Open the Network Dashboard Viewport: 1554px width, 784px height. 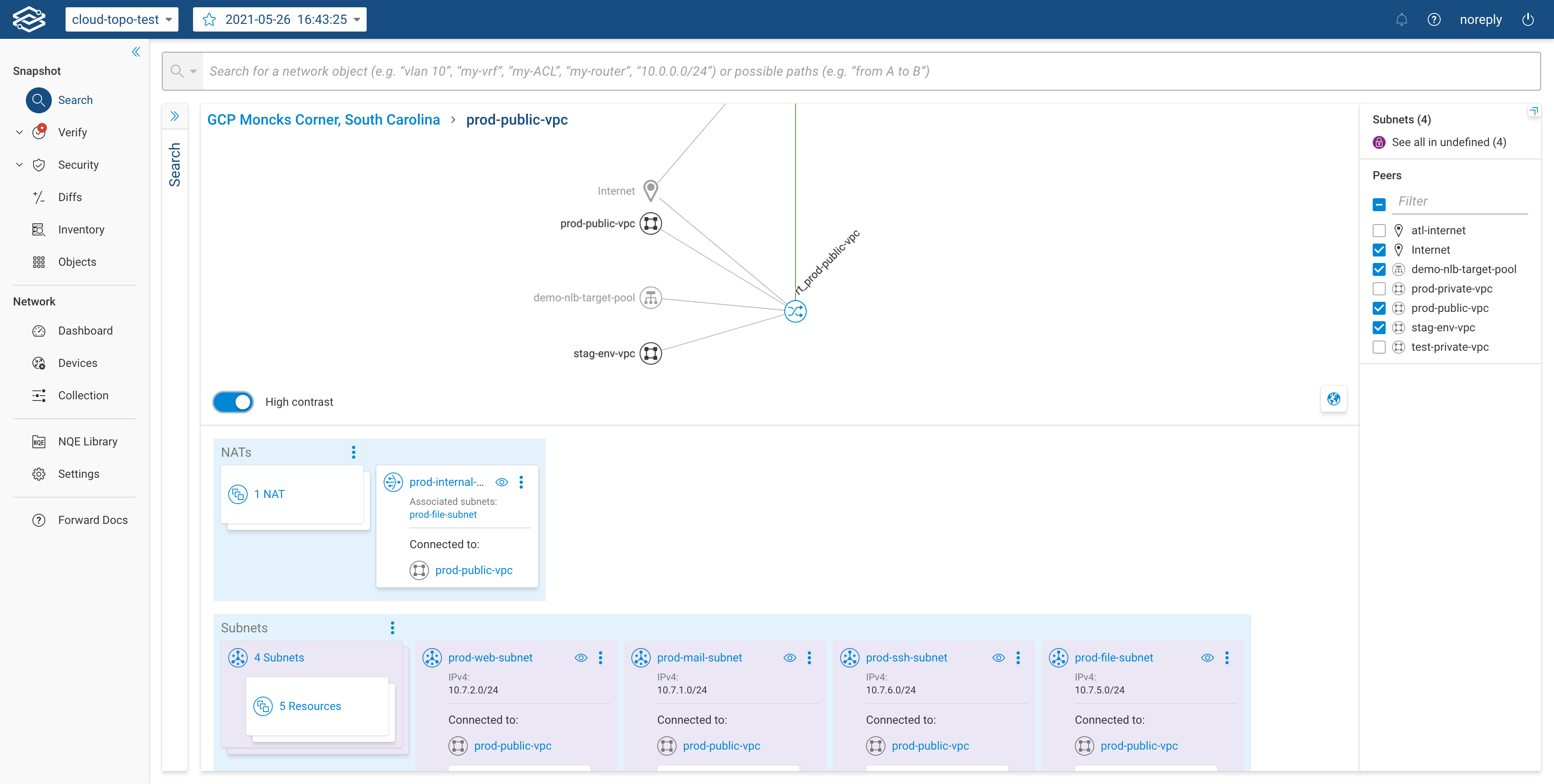click(85, 331)
